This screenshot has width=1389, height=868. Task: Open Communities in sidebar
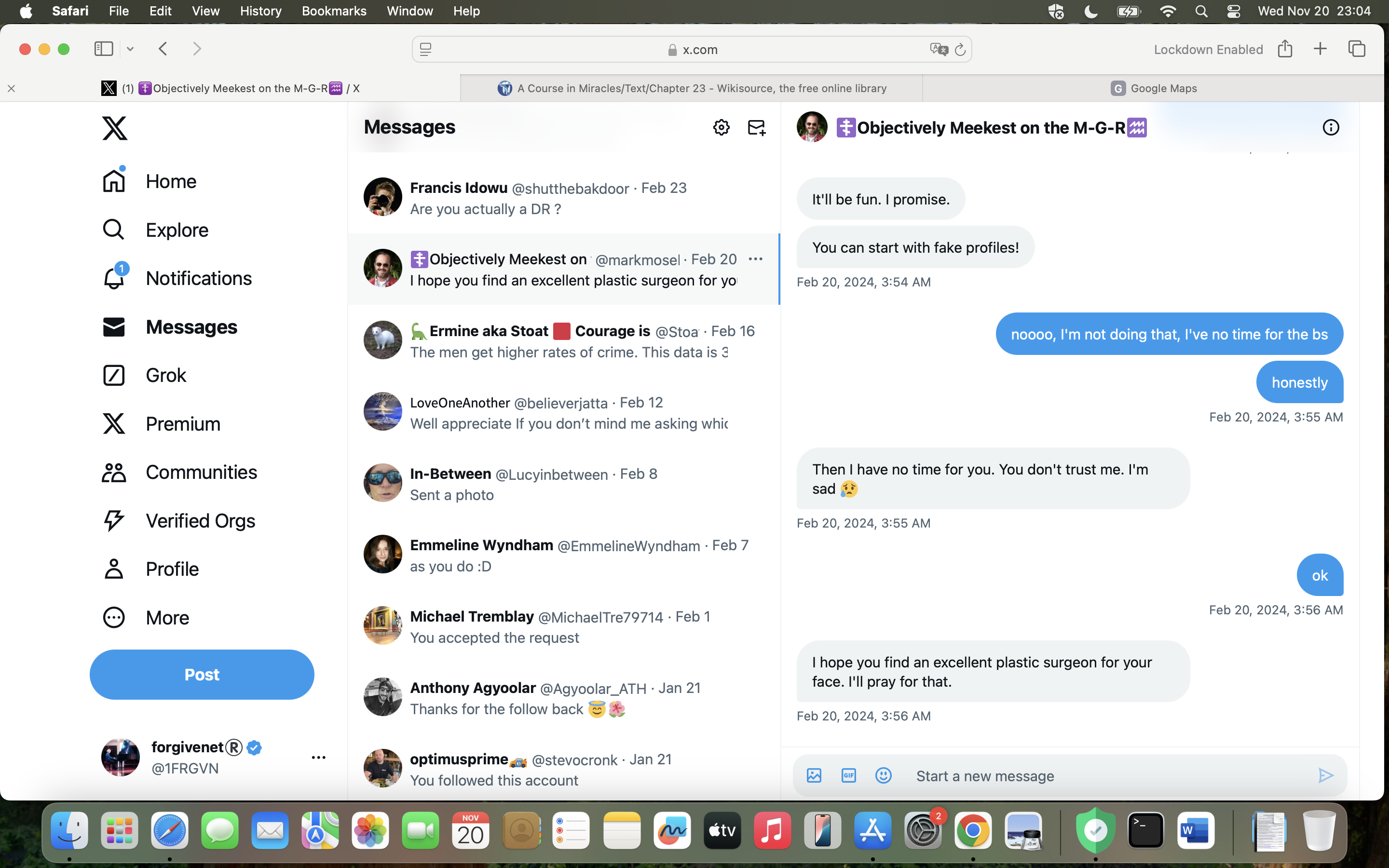point(179,473)
